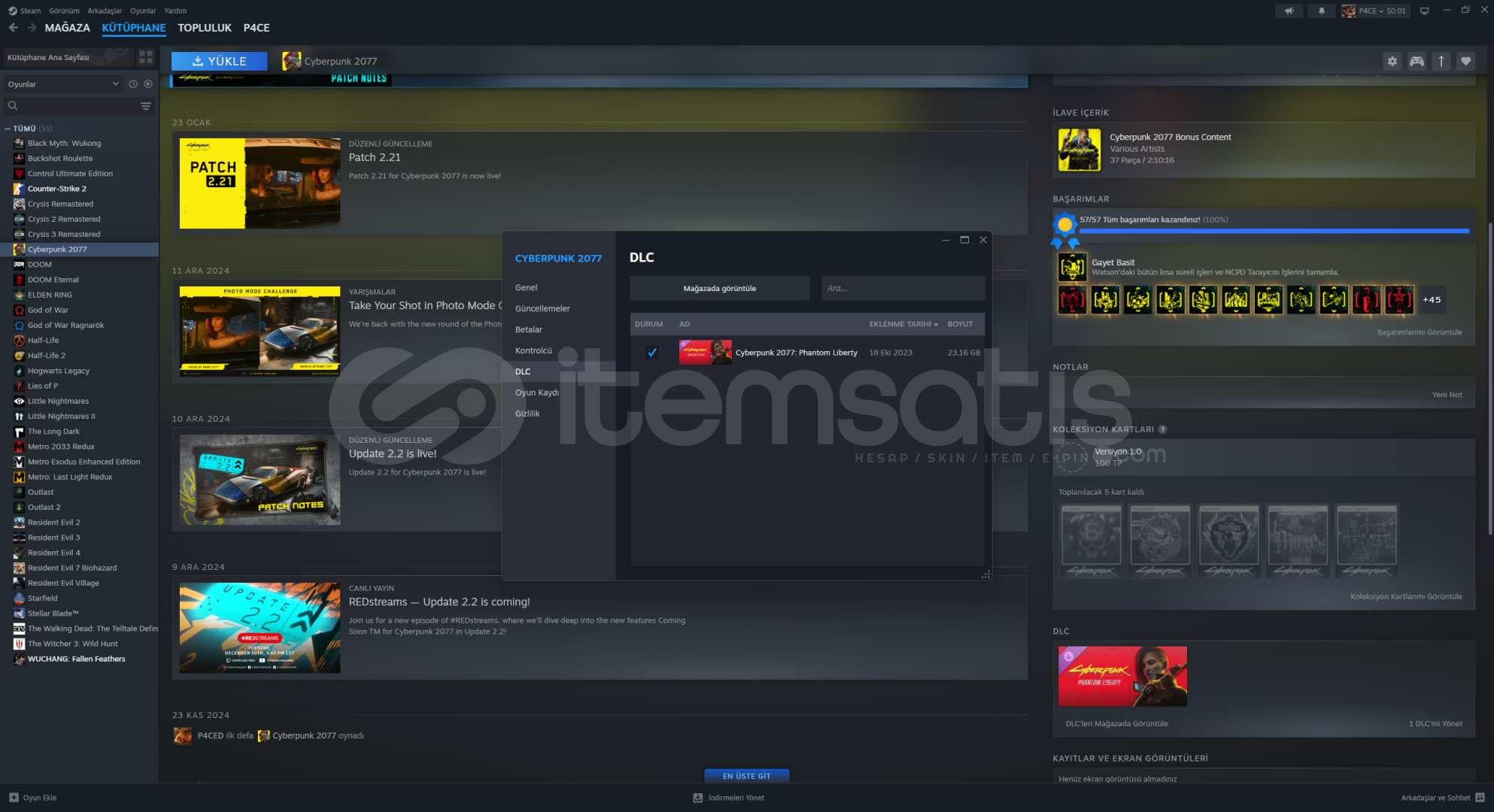Viewport: 1494px width, 812px height.
Task: Go to the MAĞAZA tab
Action: point(67,28)
